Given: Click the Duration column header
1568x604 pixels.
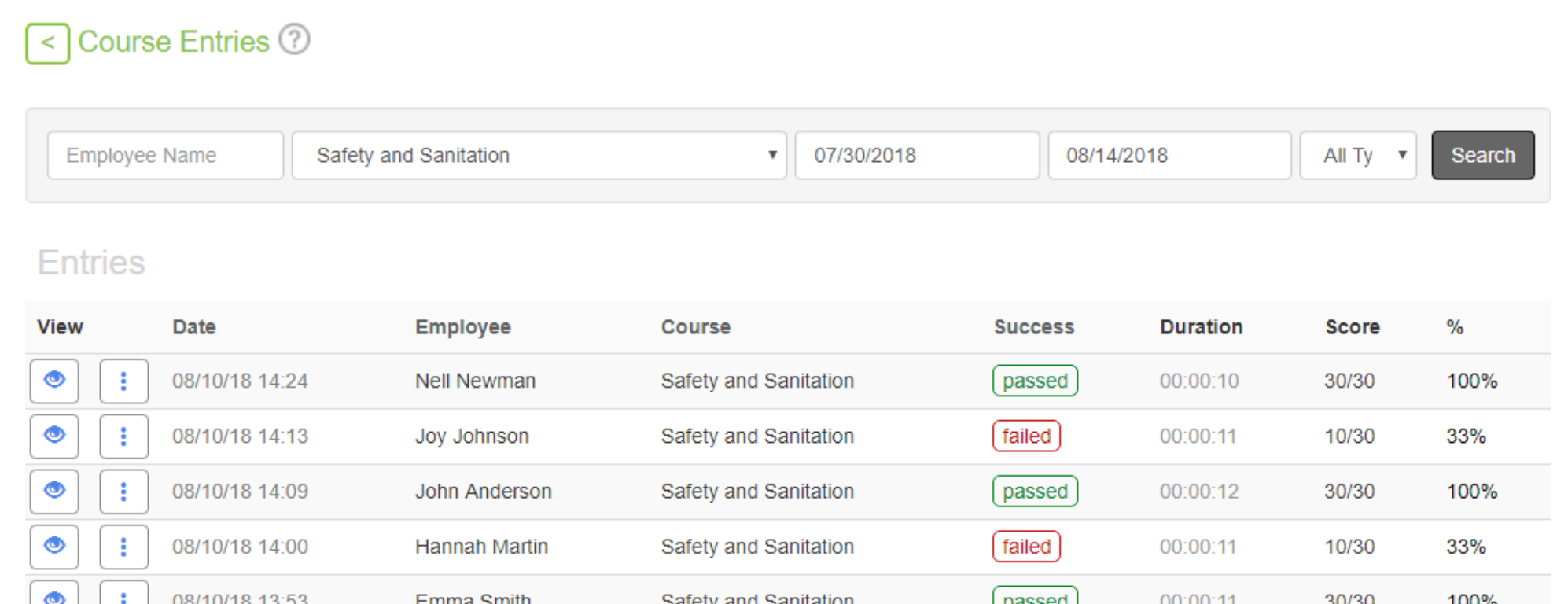Looking at the screenshot, I should 1202,327.
